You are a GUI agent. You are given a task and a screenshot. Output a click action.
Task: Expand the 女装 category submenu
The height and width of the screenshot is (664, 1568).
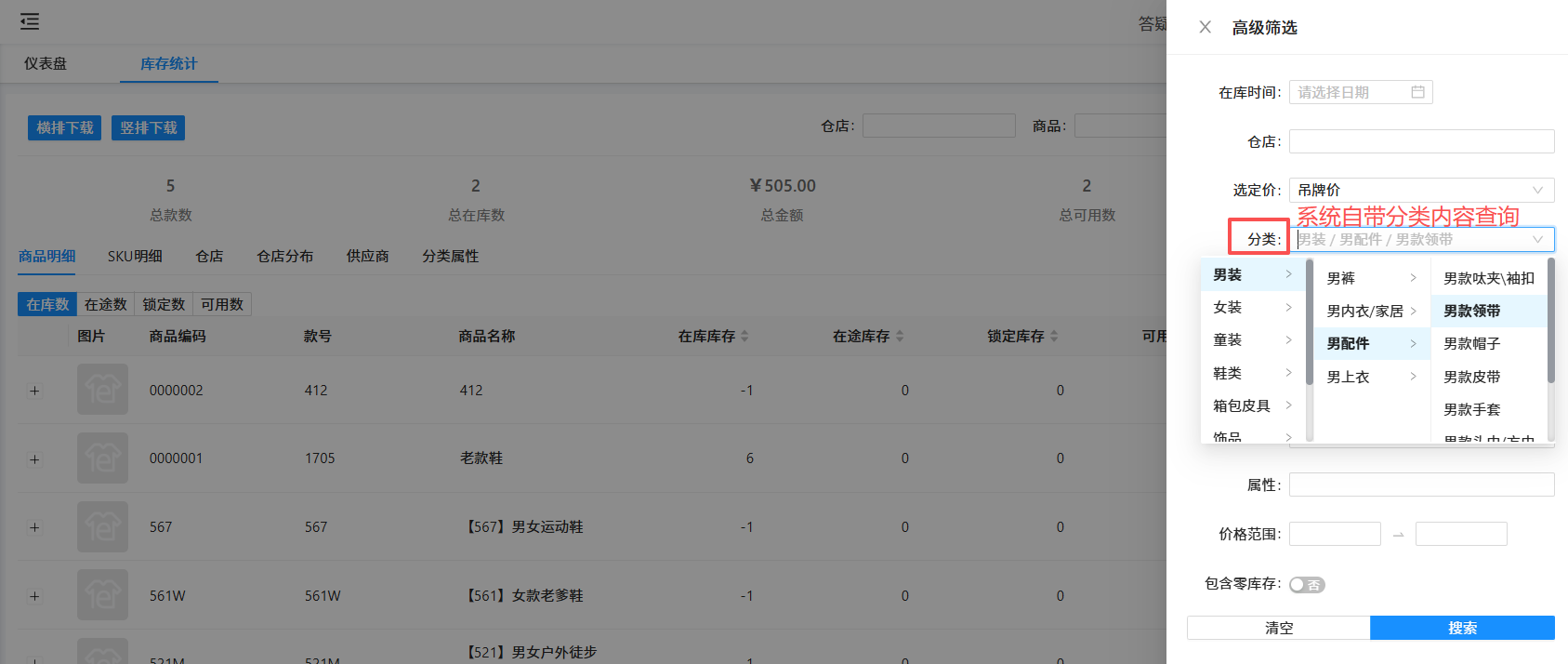tap(1252, 307)
